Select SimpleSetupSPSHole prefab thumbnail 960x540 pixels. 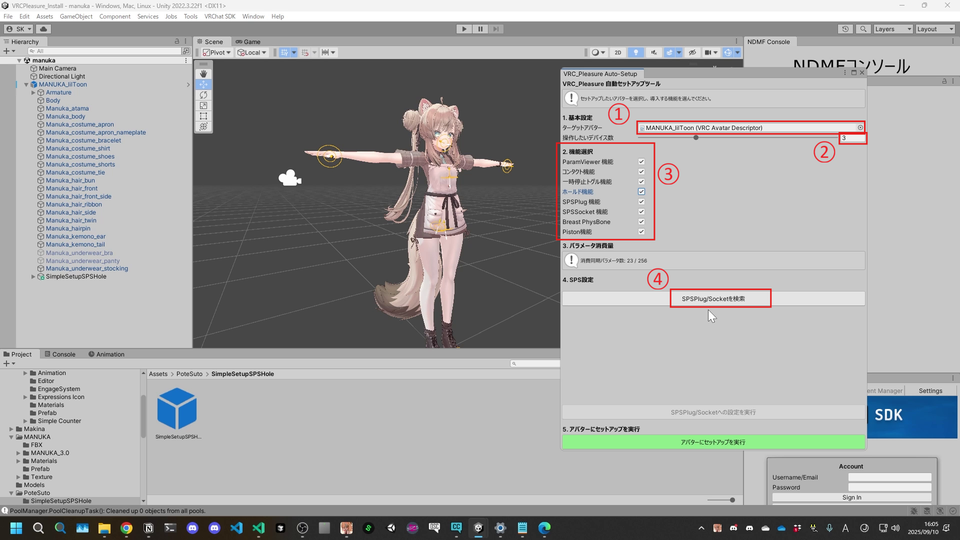point(177,409)
